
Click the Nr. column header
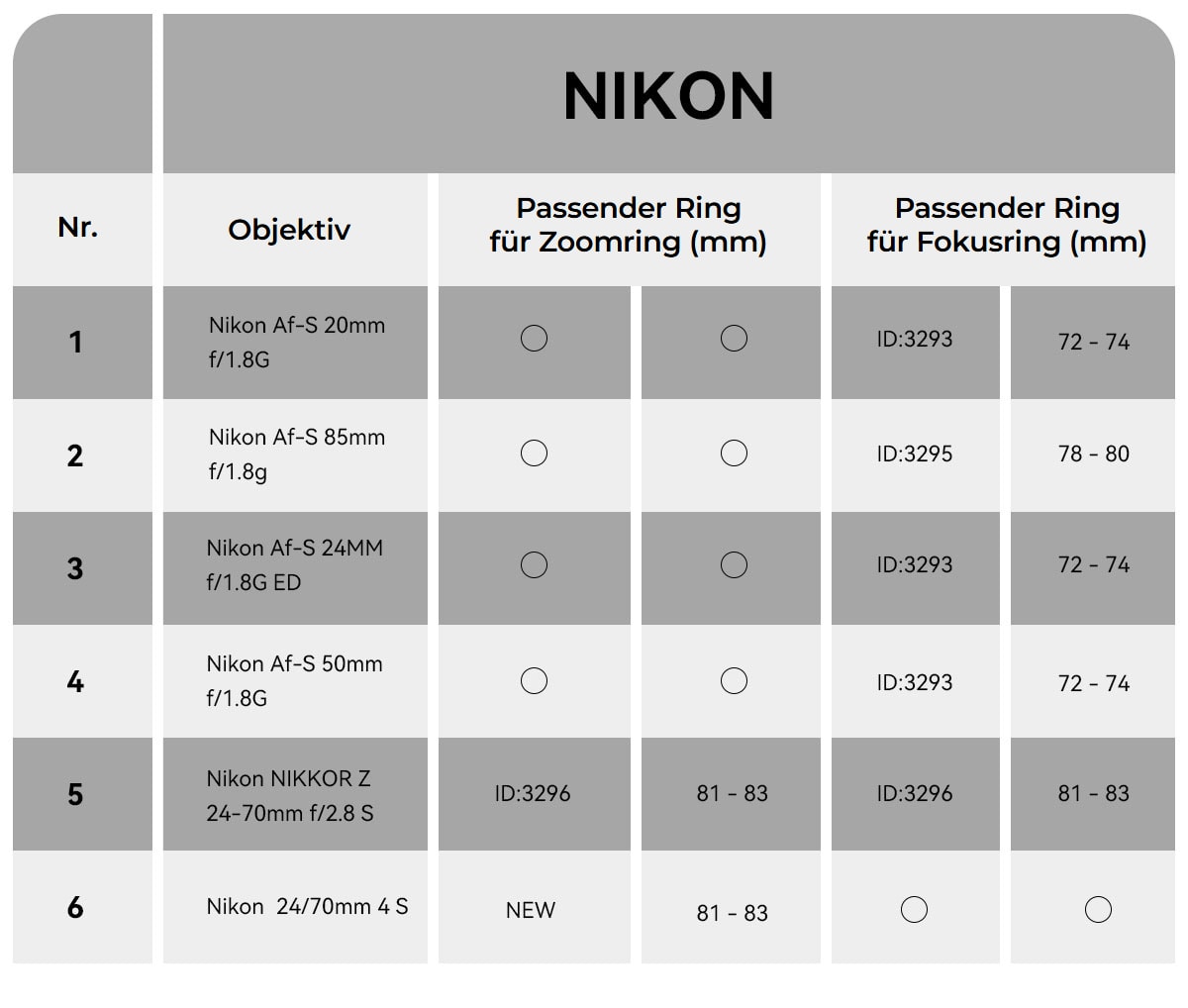(78, 227)
